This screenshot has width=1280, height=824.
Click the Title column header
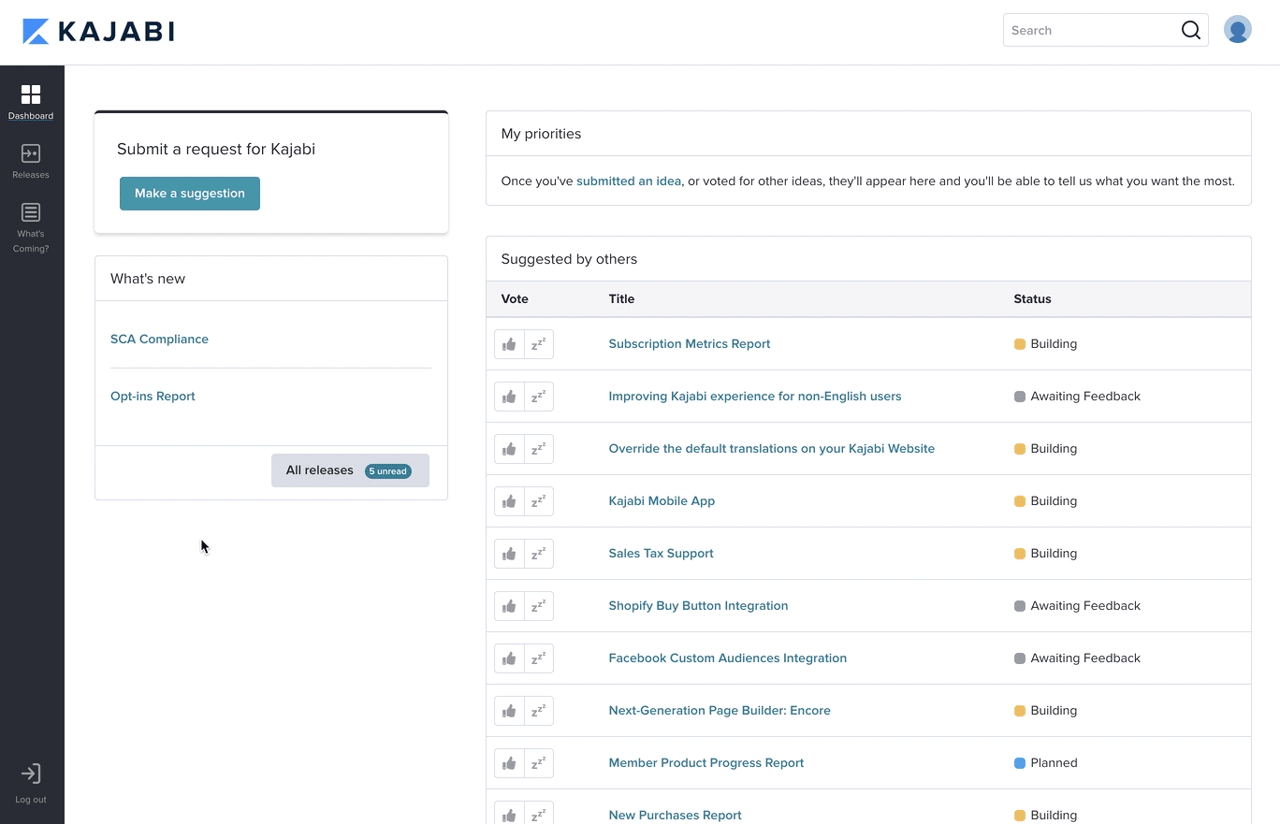click(621, 299)
